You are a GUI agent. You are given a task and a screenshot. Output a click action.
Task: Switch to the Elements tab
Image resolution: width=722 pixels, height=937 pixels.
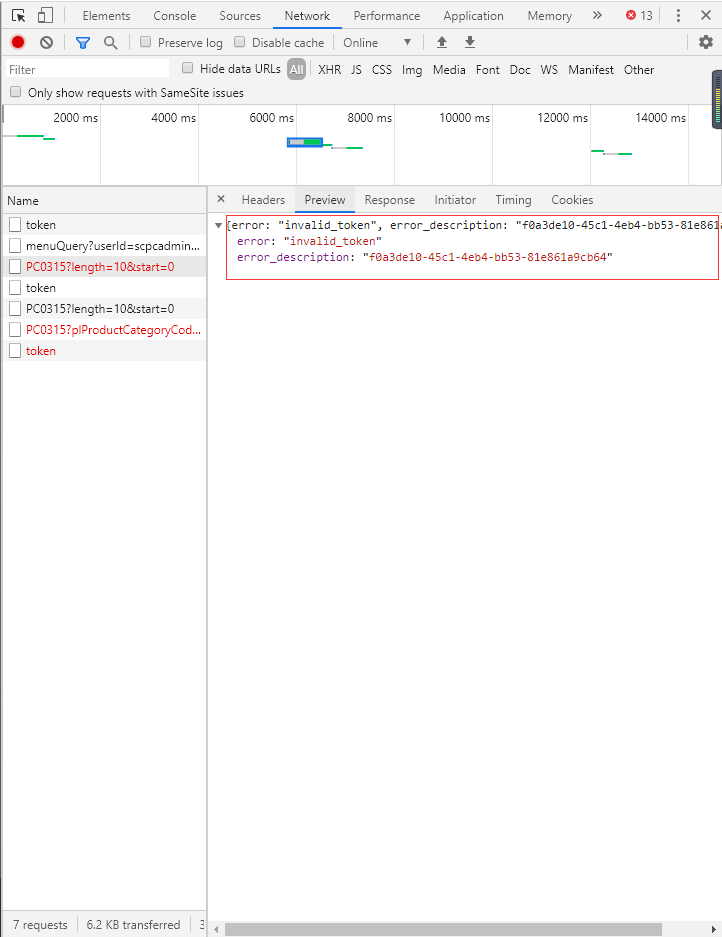tap(106, 16)
